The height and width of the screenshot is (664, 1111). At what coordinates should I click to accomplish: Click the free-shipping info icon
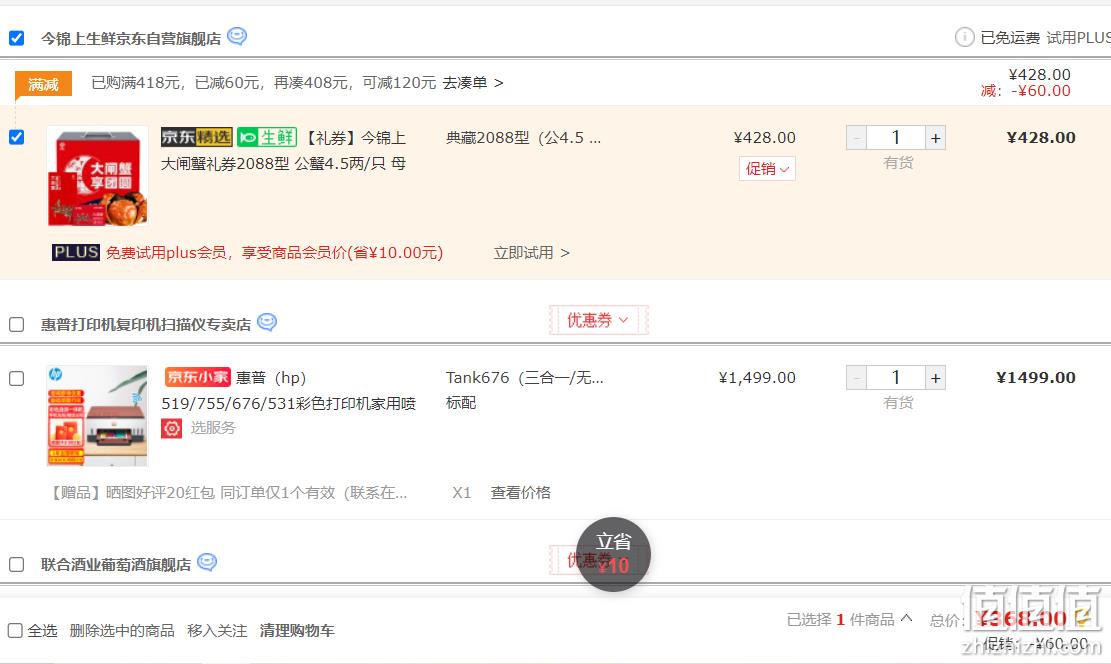click(964, 37)
